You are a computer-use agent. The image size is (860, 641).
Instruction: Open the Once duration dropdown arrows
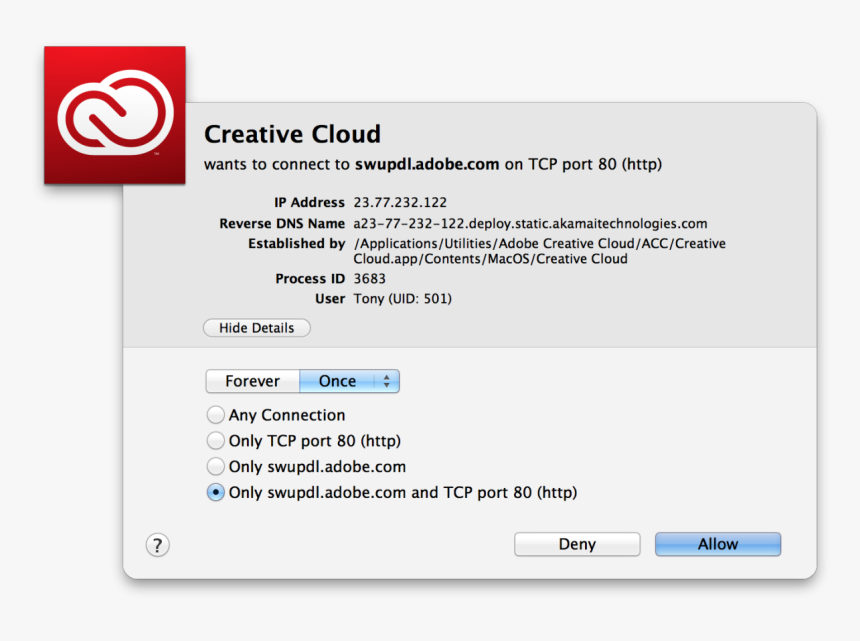point(387,381)
